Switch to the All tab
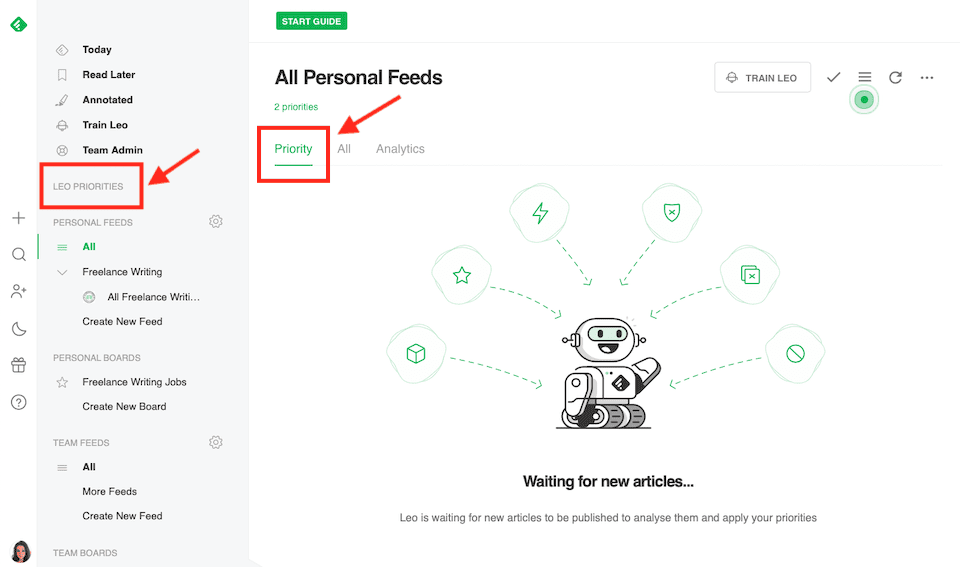 pyautogui.click(x=344, y=149)
